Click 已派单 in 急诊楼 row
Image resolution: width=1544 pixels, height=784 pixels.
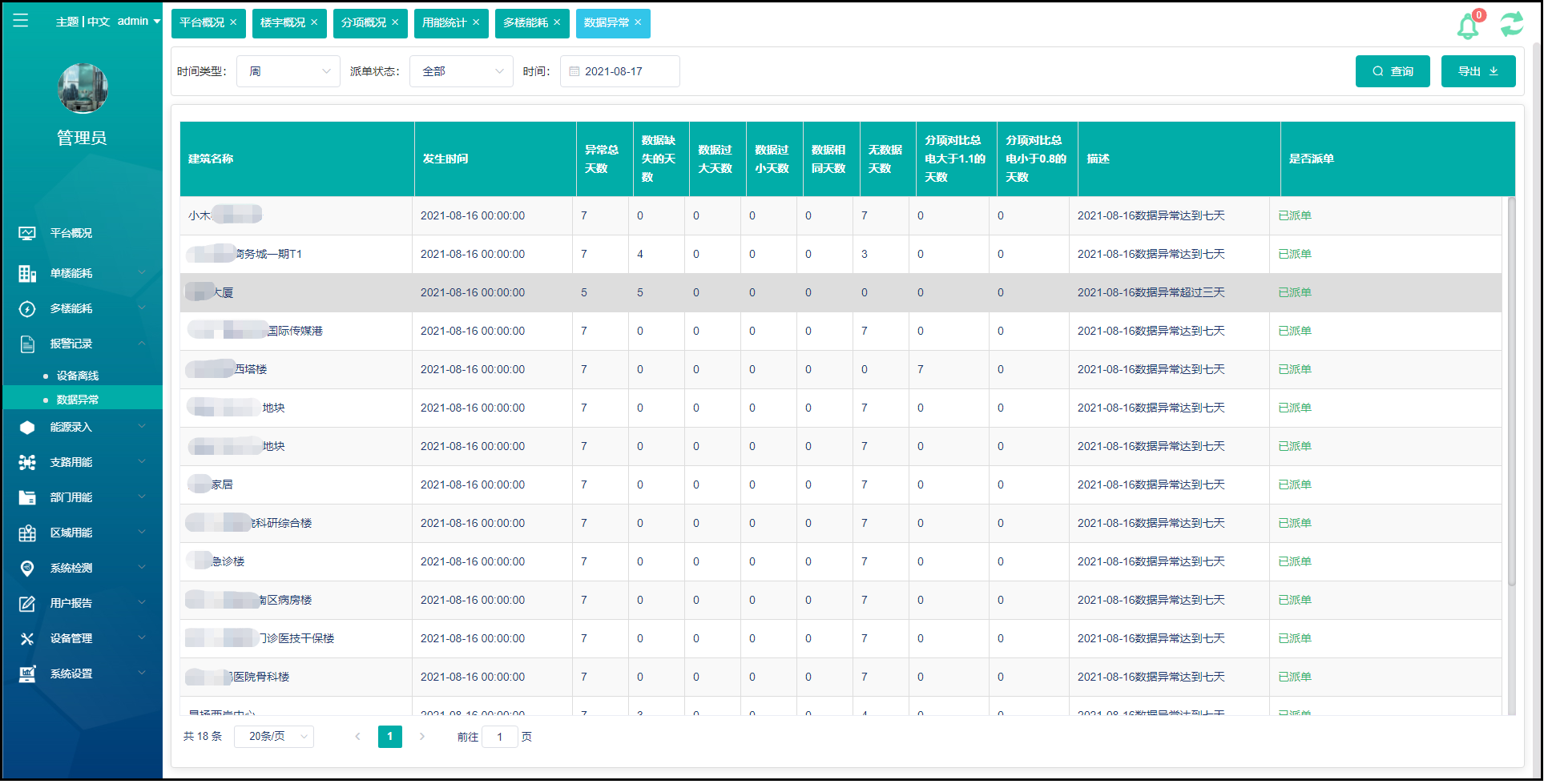[x=1295, y=561]
